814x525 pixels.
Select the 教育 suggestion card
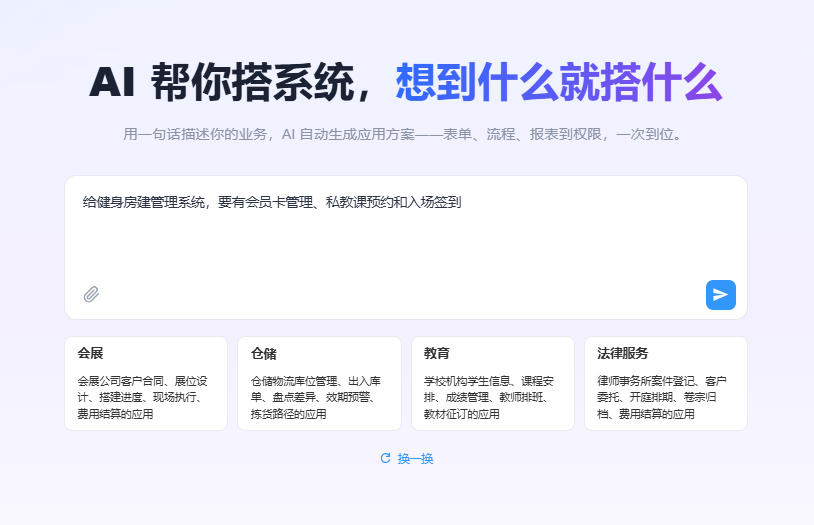(x=493, y=383)
